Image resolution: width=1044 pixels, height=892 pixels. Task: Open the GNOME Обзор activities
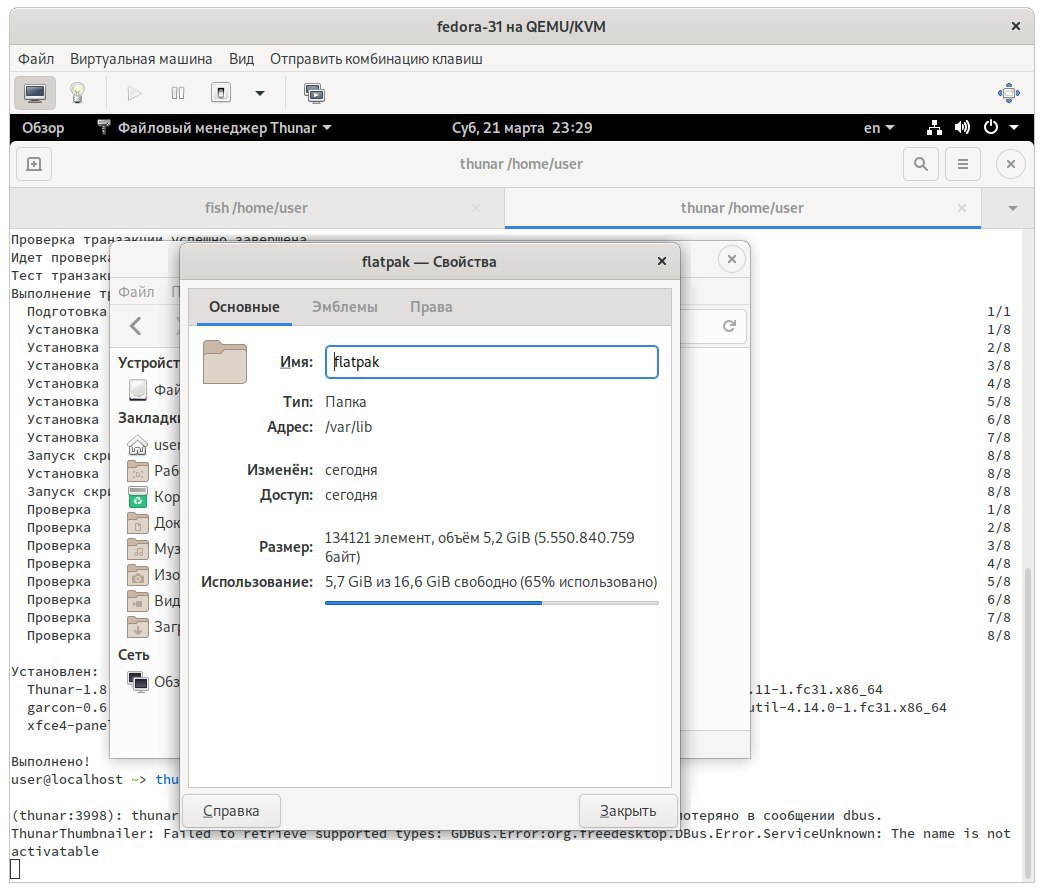pyautogui.click(x=43, y=128)
